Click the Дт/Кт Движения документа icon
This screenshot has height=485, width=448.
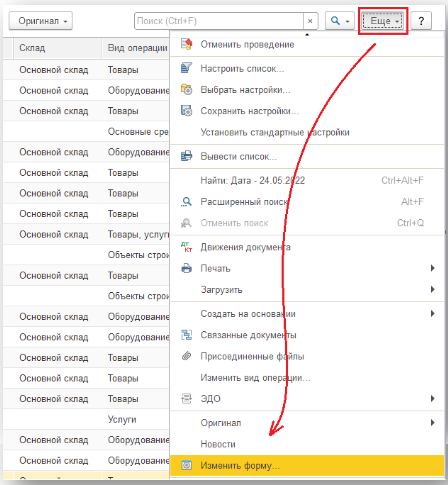186,247
